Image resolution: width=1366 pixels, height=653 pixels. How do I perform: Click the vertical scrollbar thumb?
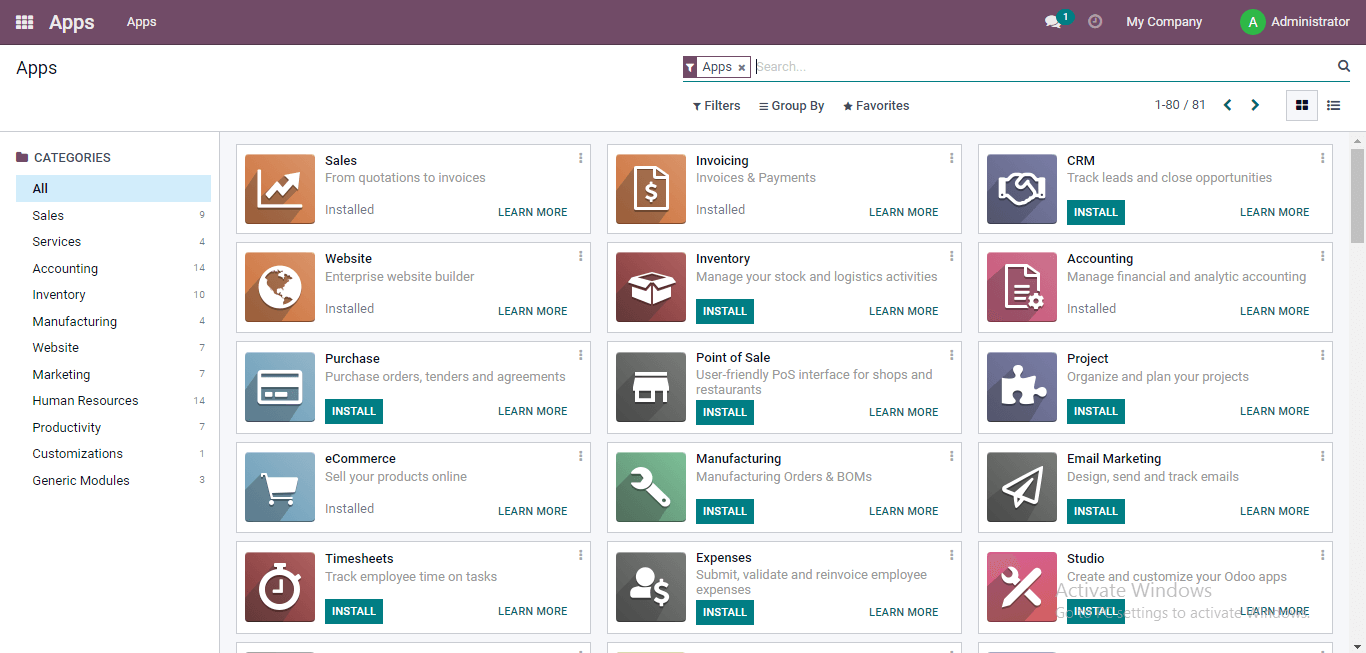point(1357,195)
